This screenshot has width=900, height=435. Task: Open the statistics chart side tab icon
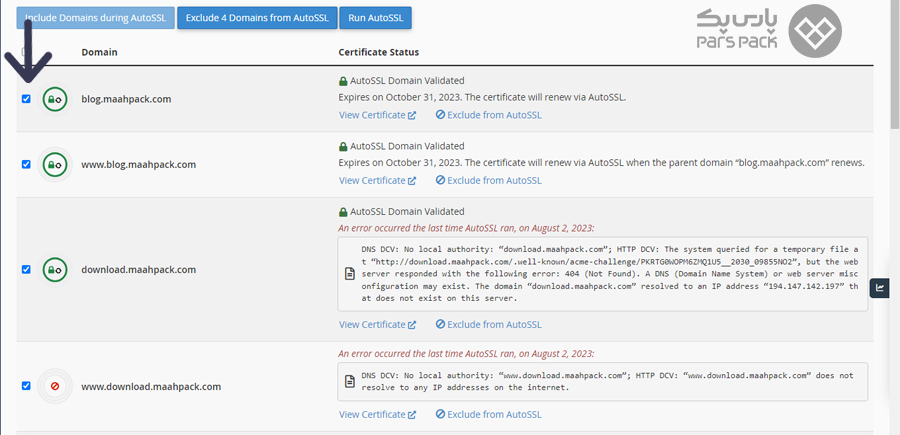tap(880, 288)
